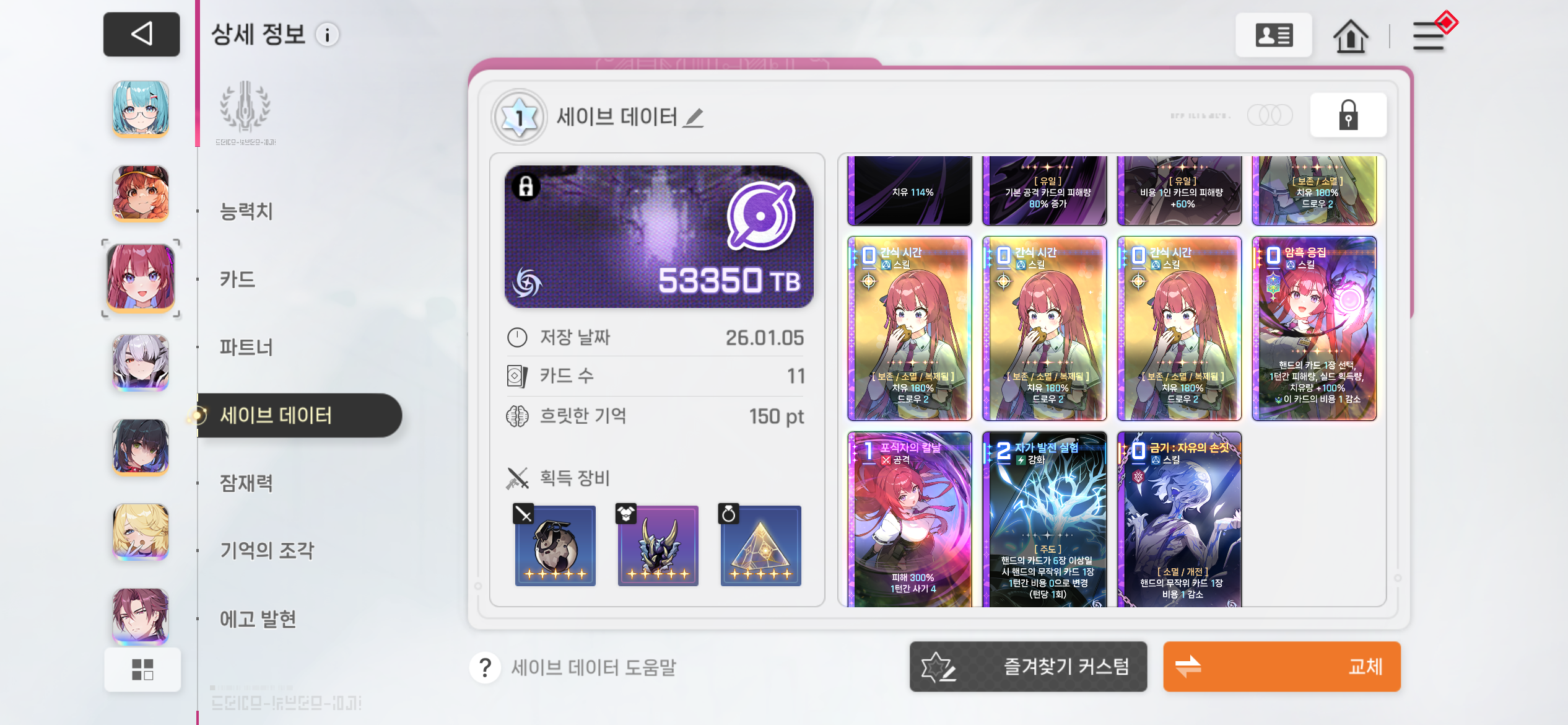Open the home screen via house icon
The height and width of the screenshot is (725, 1568).
coord(1350,35)
